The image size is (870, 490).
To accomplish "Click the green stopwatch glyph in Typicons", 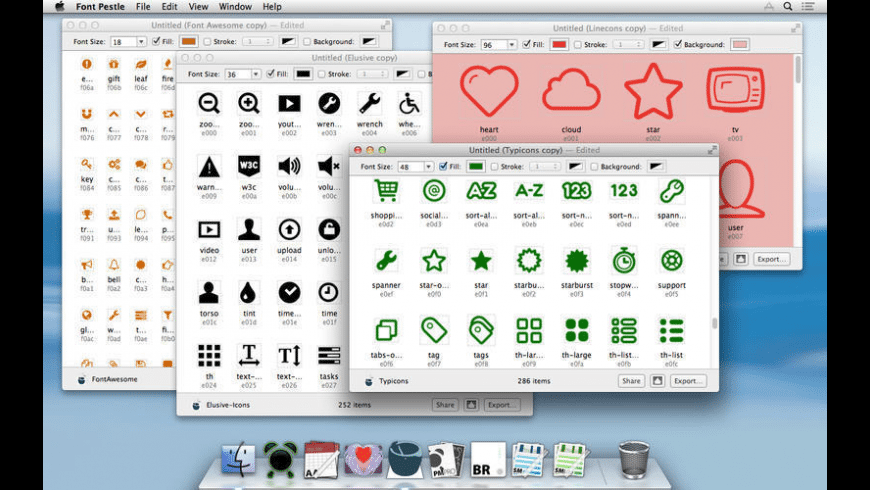I will tap(624, 261).
